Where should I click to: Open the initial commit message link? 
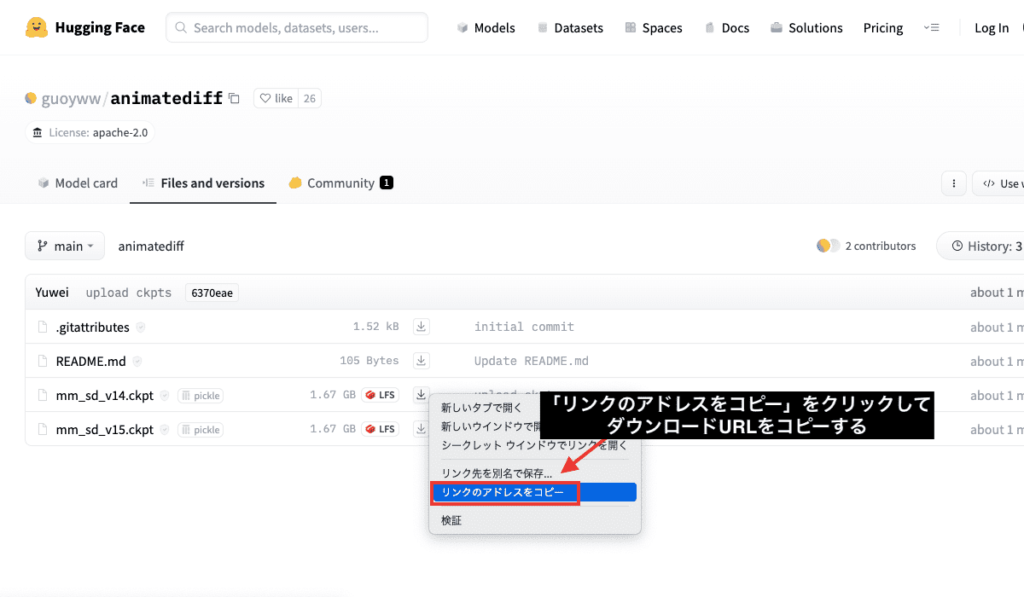coord(524,327)
